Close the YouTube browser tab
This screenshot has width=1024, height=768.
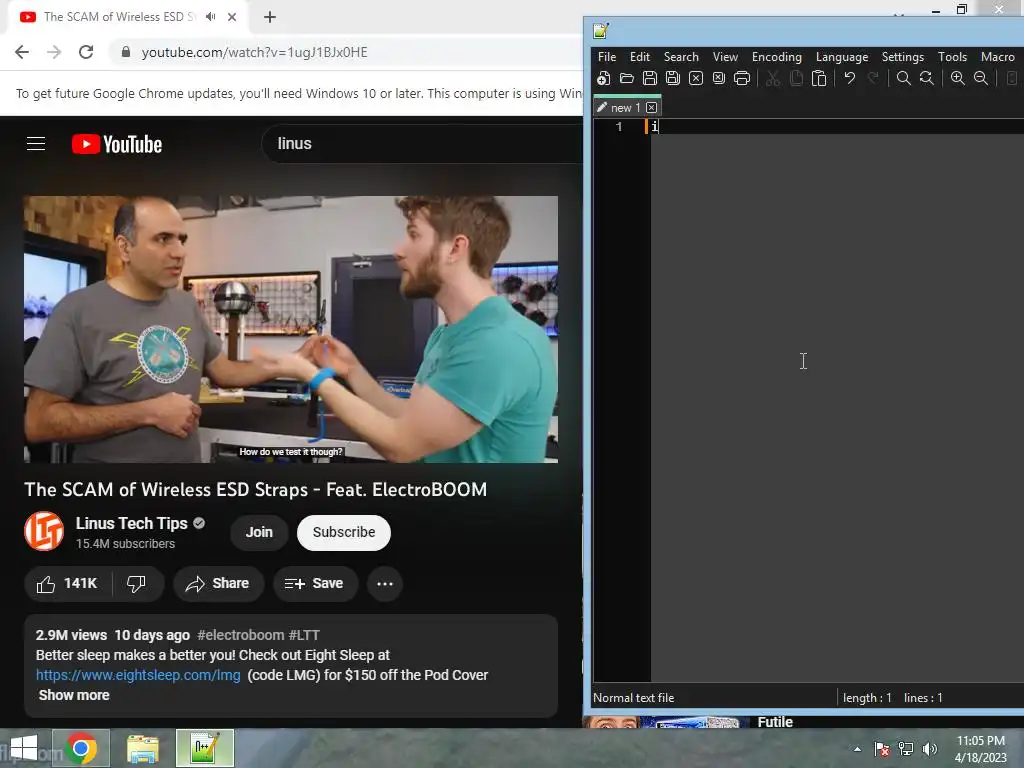[x=232, y=17]
